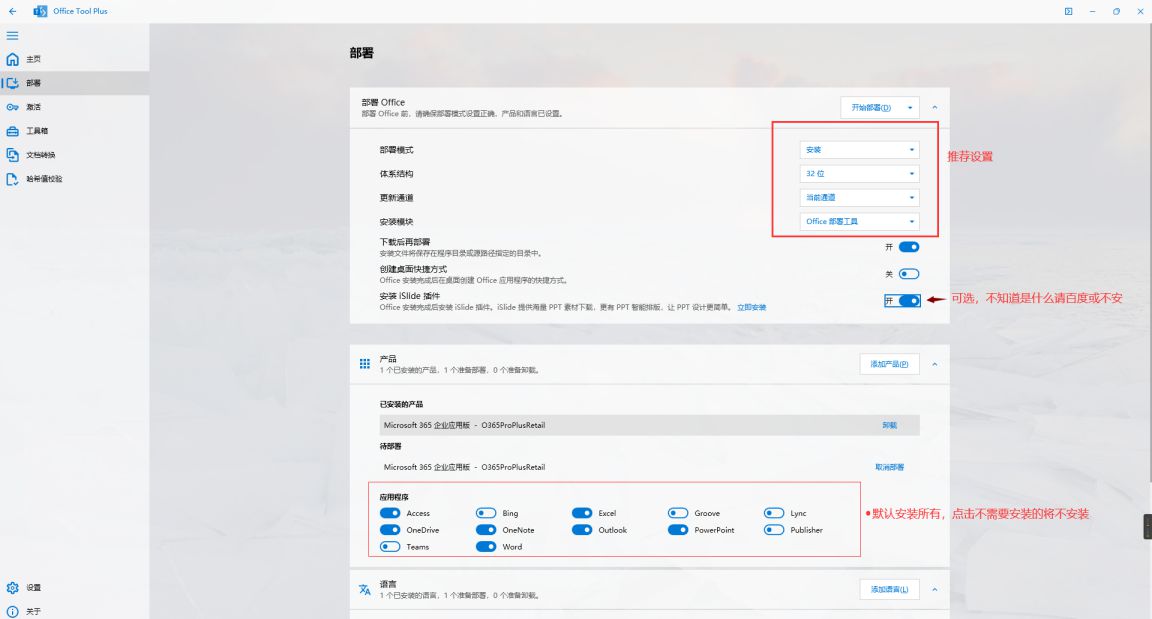Toggle the PowerPoint application switch
This screenshot has width=1152, height=619.
click(x=678, y=529)
